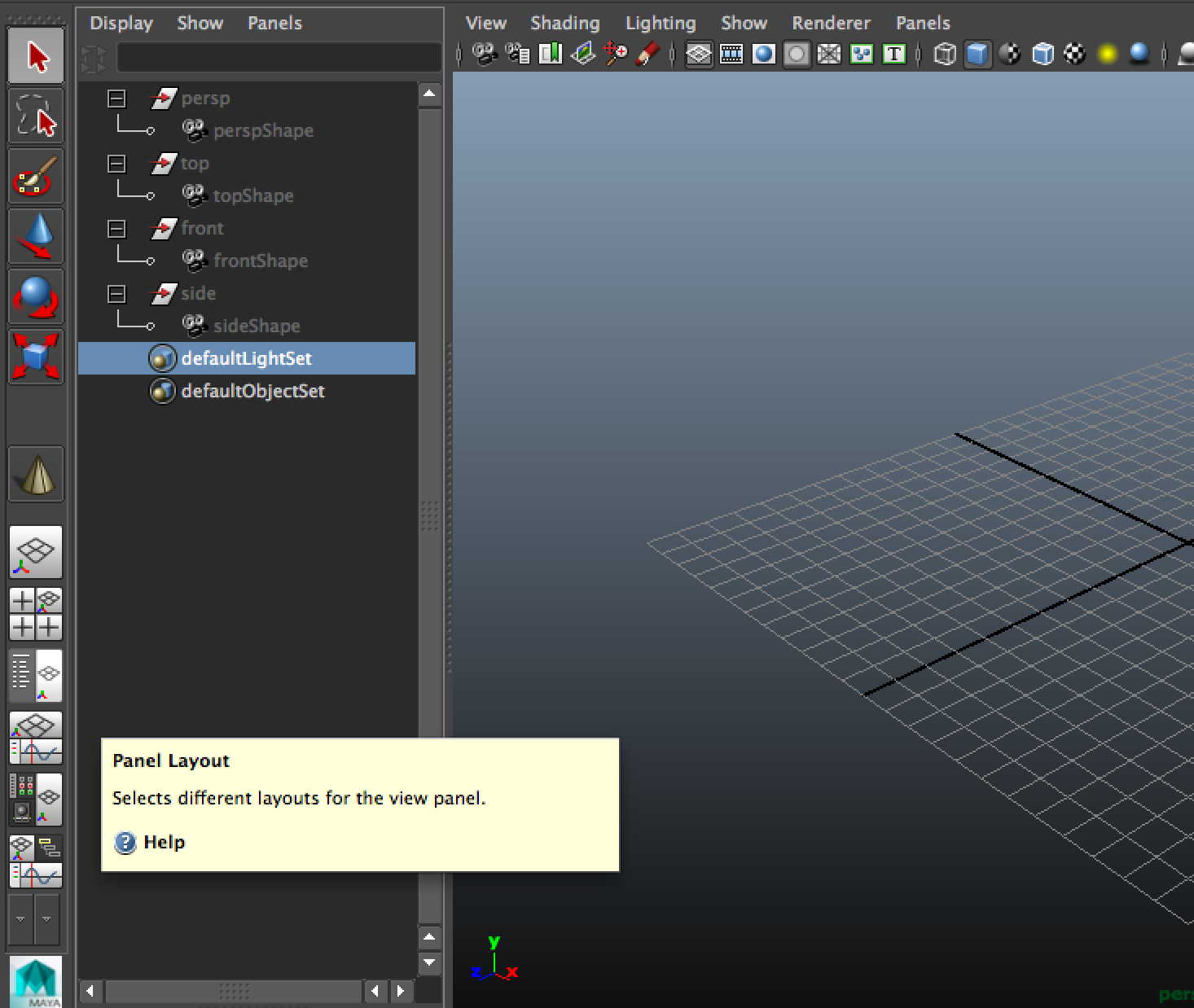
Task: Switch to single perspective view layout
Action: pyautogui.click(x=36, y=552)
